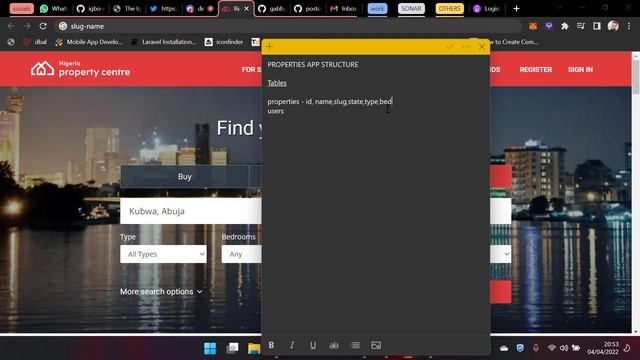
Task: Click the location field with Kubwa, Abuja
Action: coord(191,211)
